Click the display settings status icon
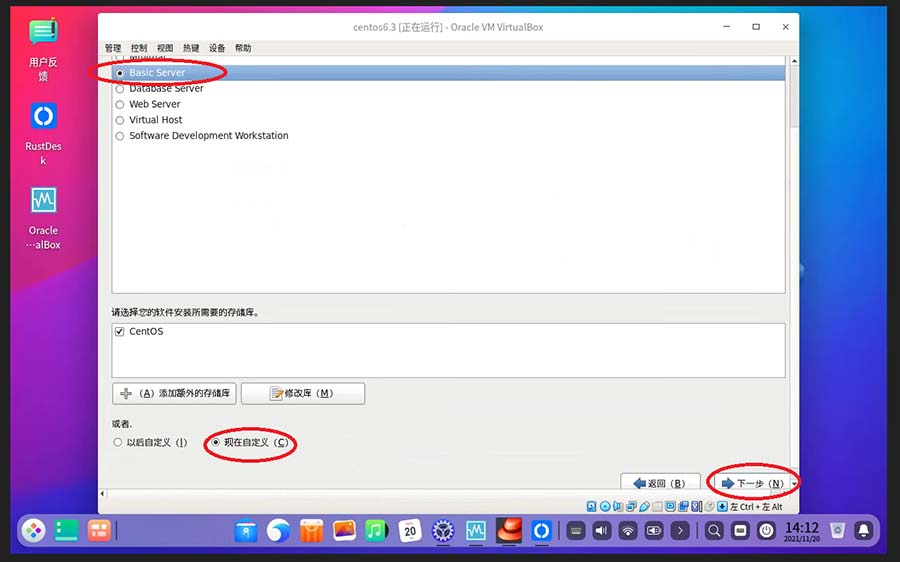The image size is (900, 562). 670,506
